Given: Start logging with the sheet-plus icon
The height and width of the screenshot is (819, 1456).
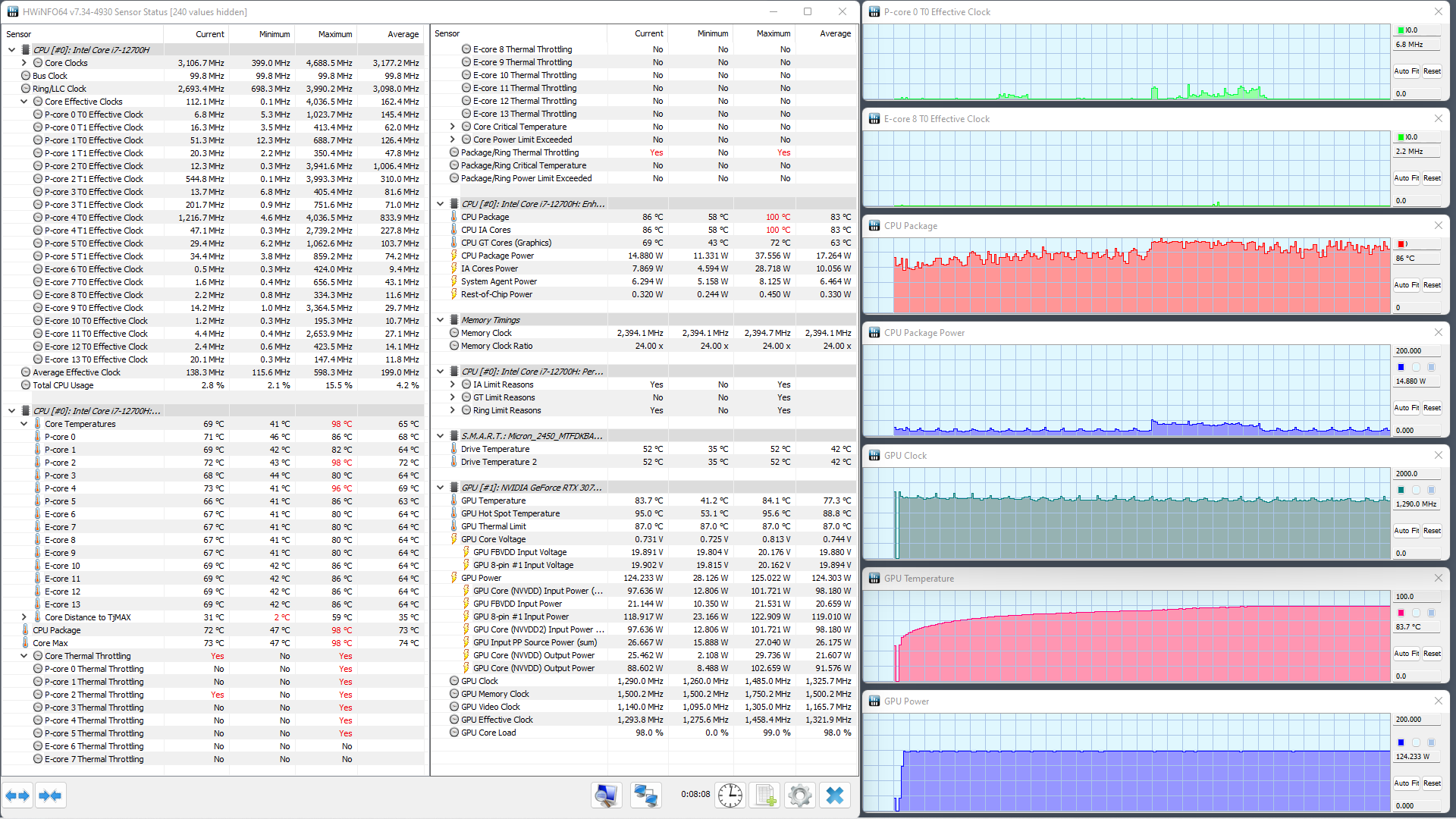Looking at the screenshot, I should point(764,795).
